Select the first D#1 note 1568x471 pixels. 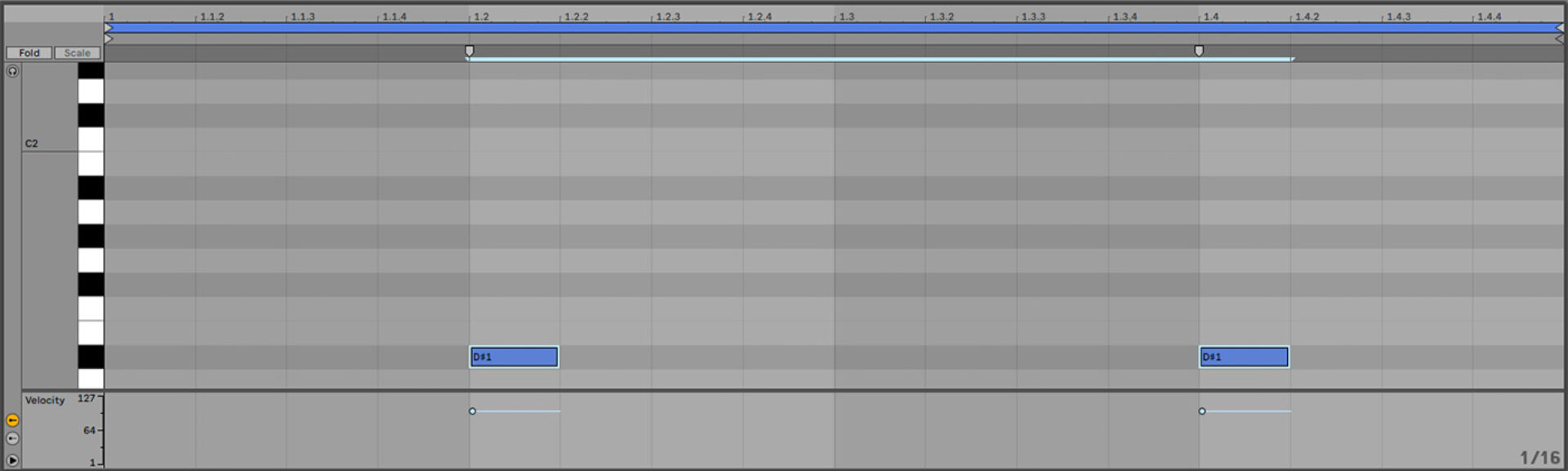514,357
